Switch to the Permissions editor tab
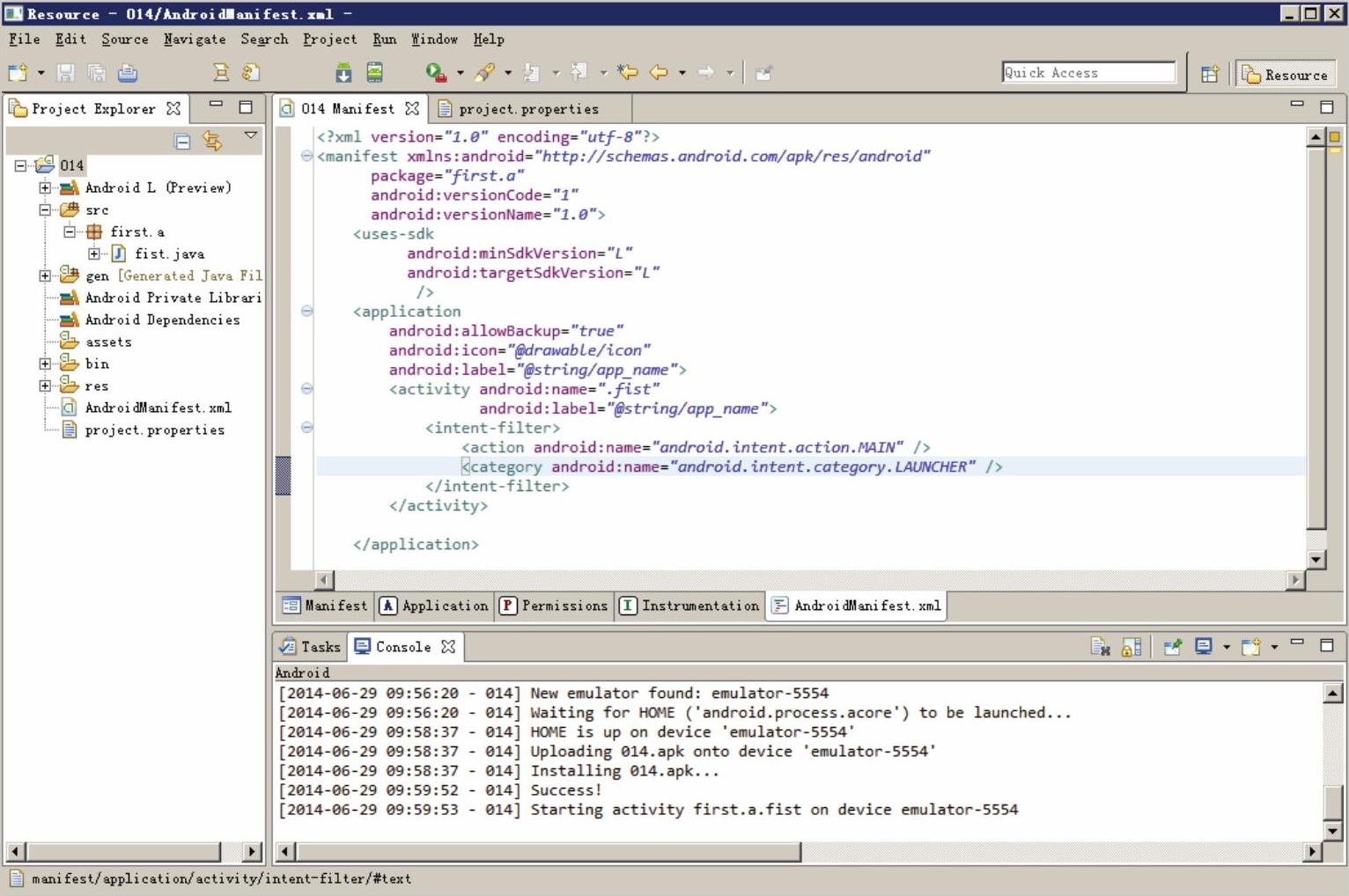The height and width of the screenshot is (896, 1349). coord(554,606)
